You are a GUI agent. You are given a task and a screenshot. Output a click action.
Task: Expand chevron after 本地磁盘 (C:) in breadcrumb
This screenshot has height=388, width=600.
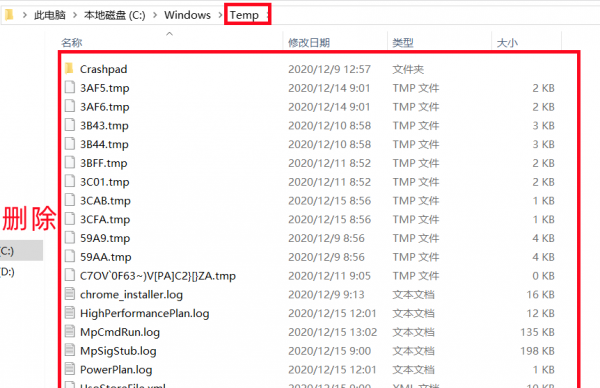coord(155,15)
